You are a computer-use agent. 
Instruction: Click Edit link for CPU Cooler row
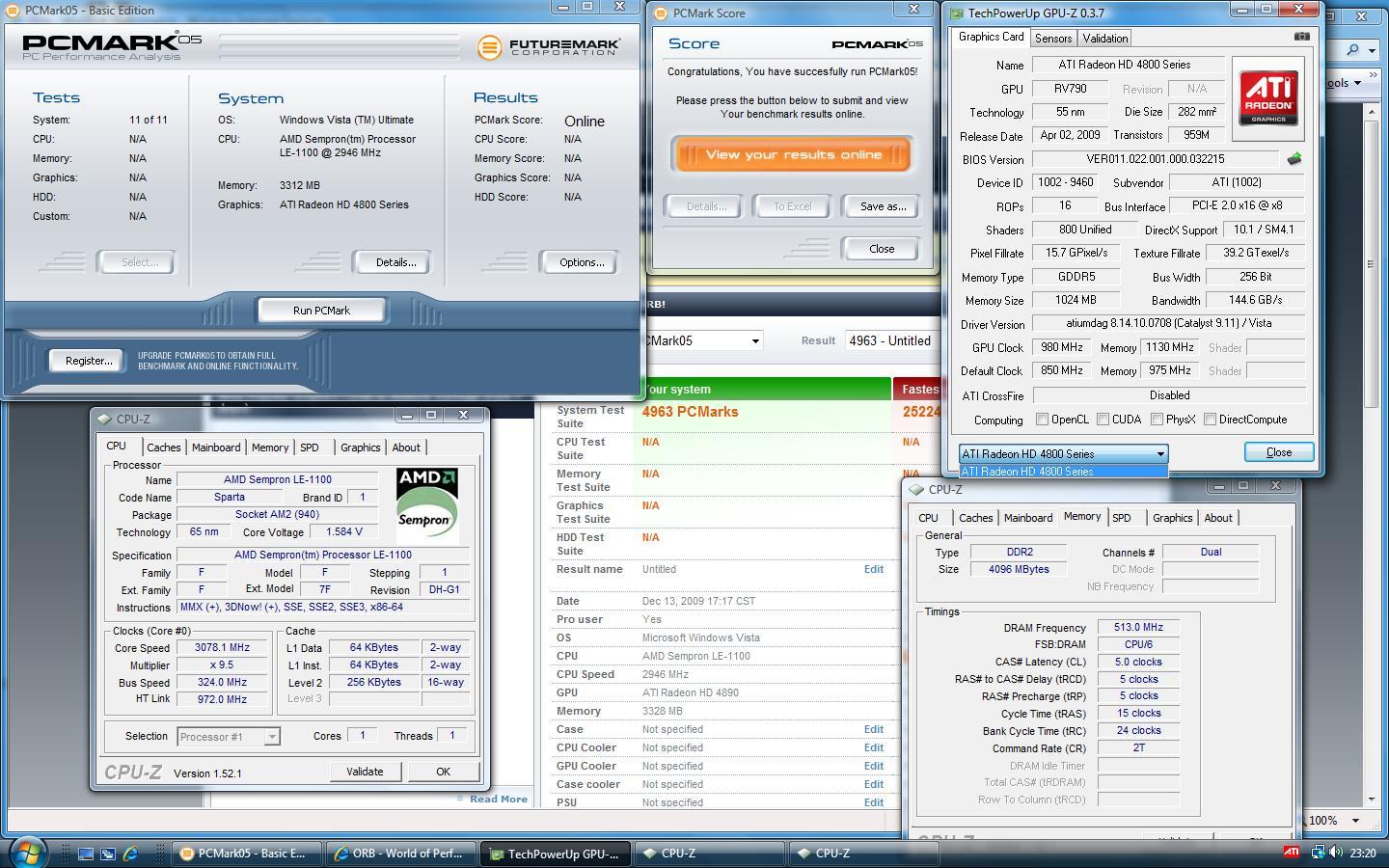(873, 747)
